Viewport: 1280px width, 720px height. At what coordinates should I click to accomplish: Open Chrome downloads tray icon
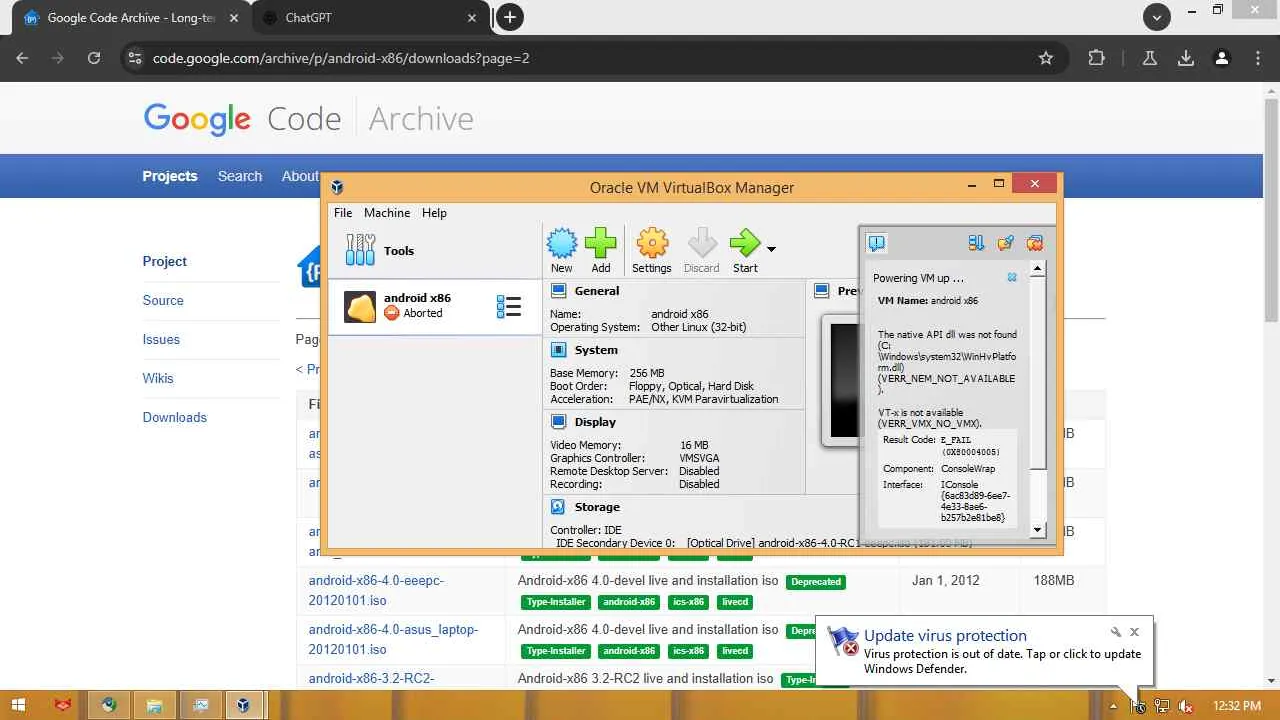1186,58
